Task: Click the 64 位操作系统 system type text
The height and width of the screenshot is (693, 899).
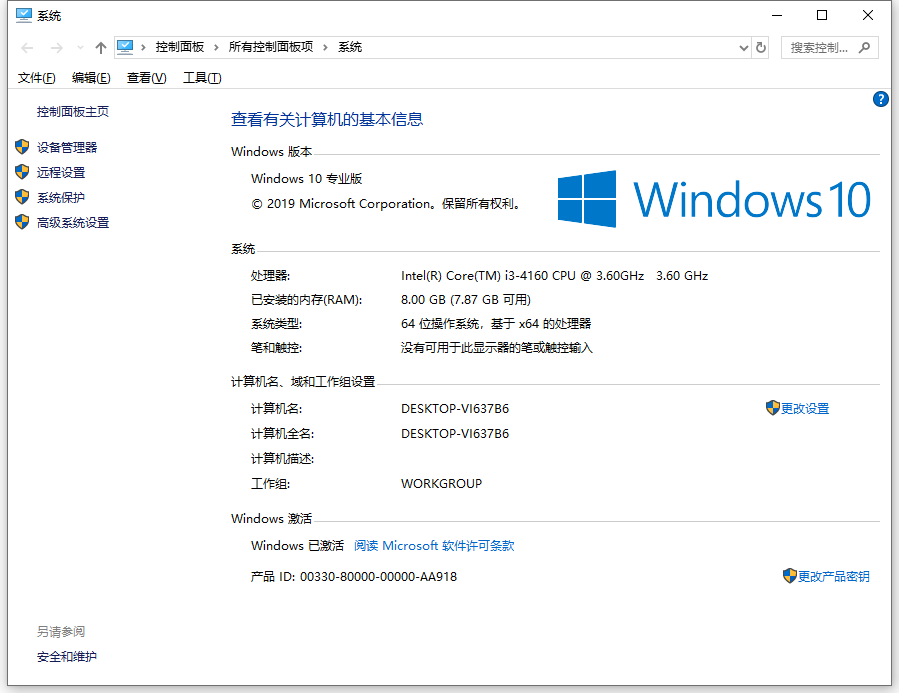Action: [496, 324]
